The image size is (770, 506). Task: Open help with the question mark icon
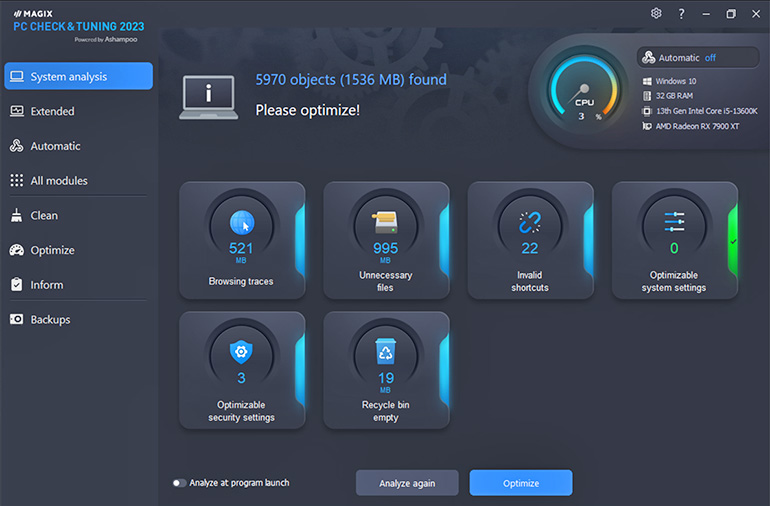[x=681, y=14]
